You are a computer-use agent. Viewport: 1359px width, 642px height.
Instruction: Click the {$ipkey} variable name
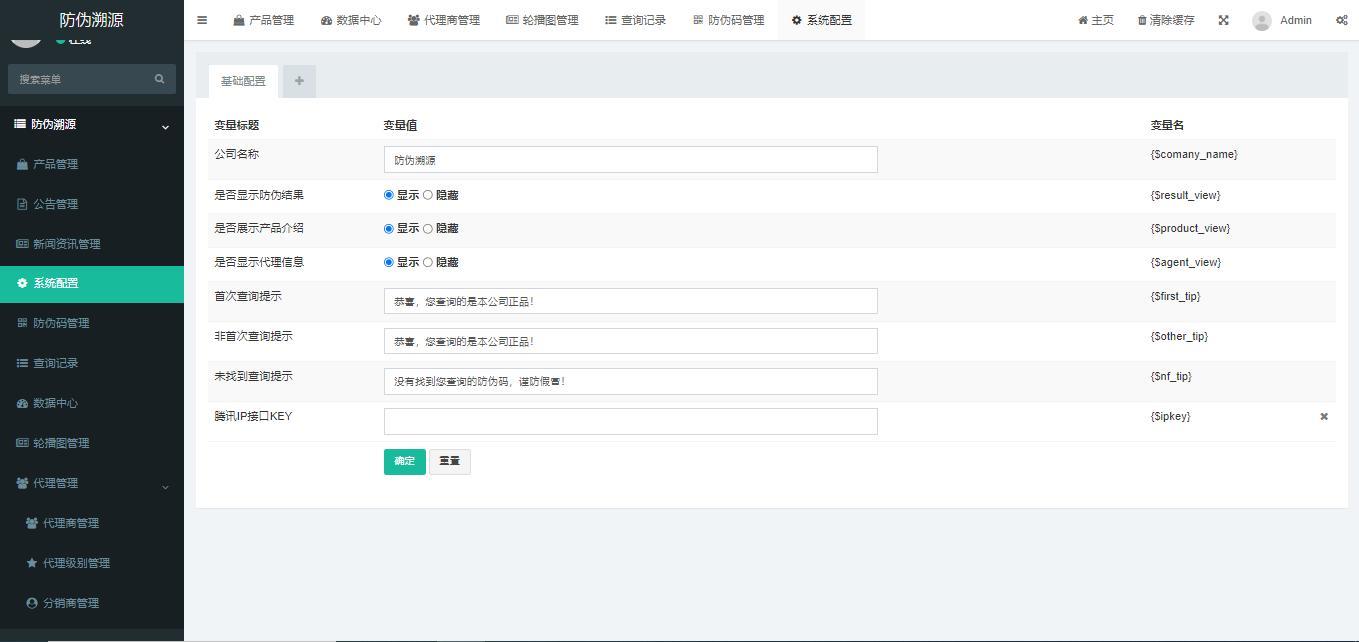click(x=1170, y=416)
